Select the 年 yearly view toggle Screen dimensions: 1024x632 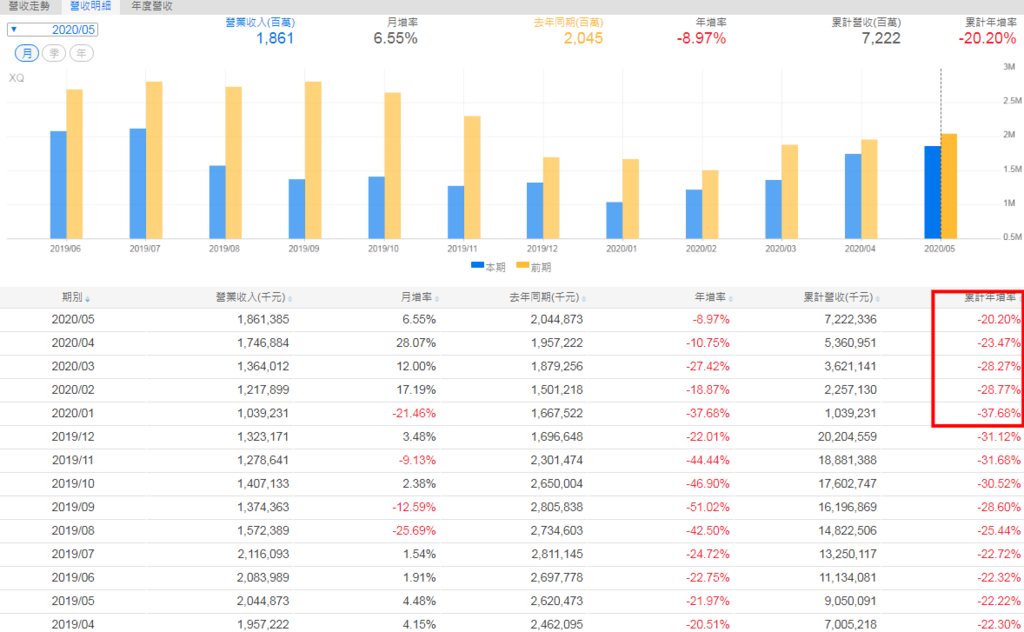[x=81, y=54]
